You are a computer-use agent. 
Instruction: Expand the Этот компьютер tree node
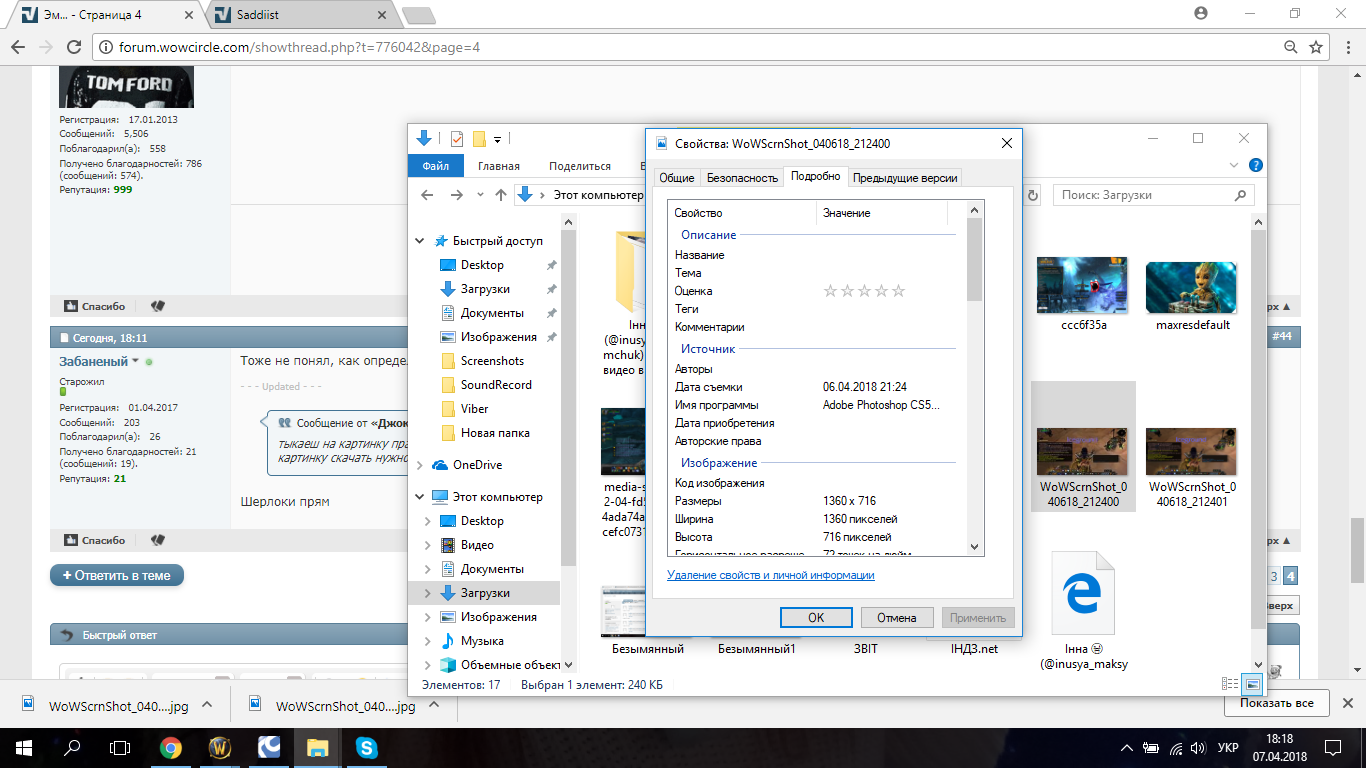coord(419,497)
